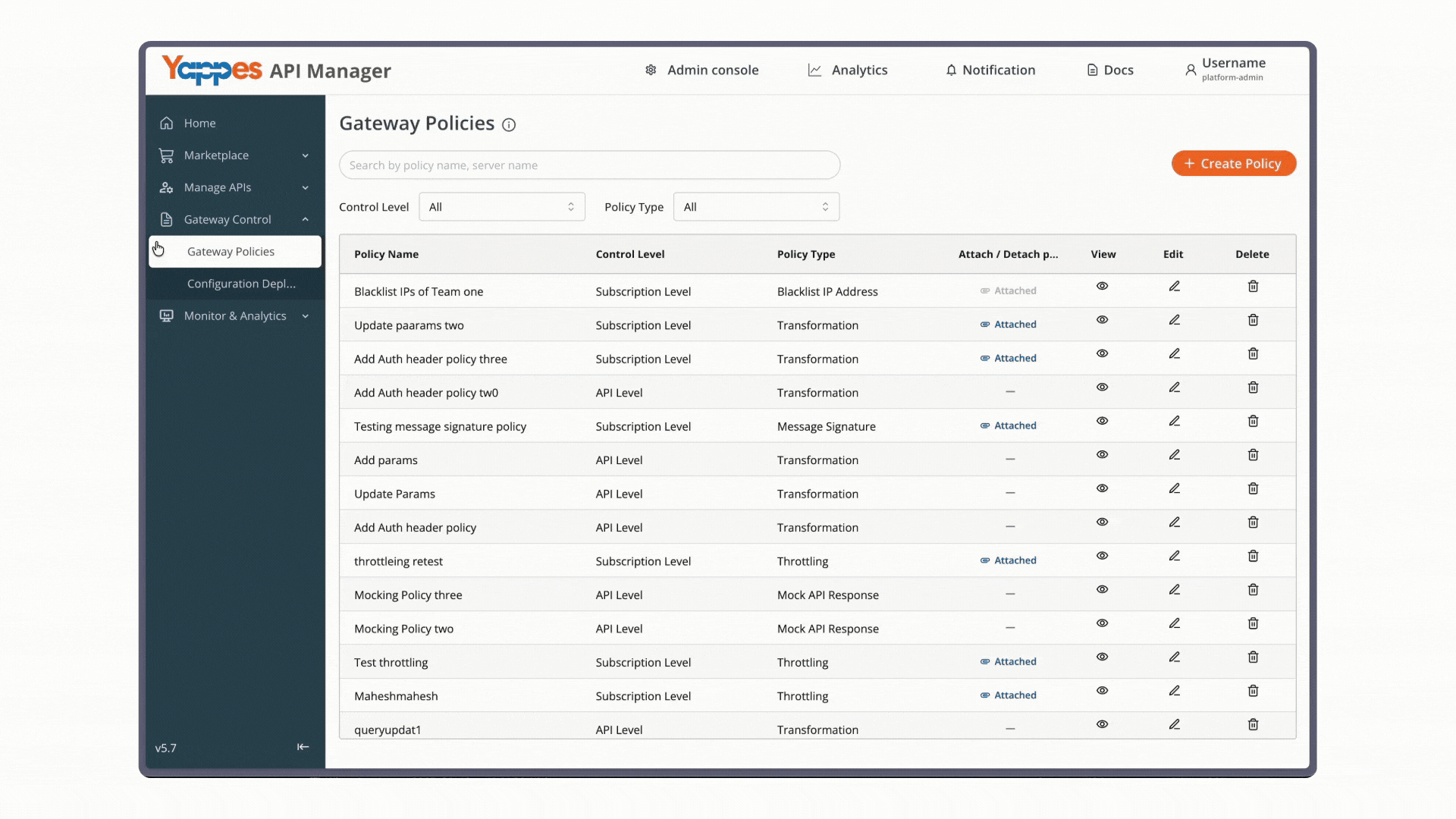Click Attached link for Update paarams two
The image size is (1456, 819).
point(1008,325)
